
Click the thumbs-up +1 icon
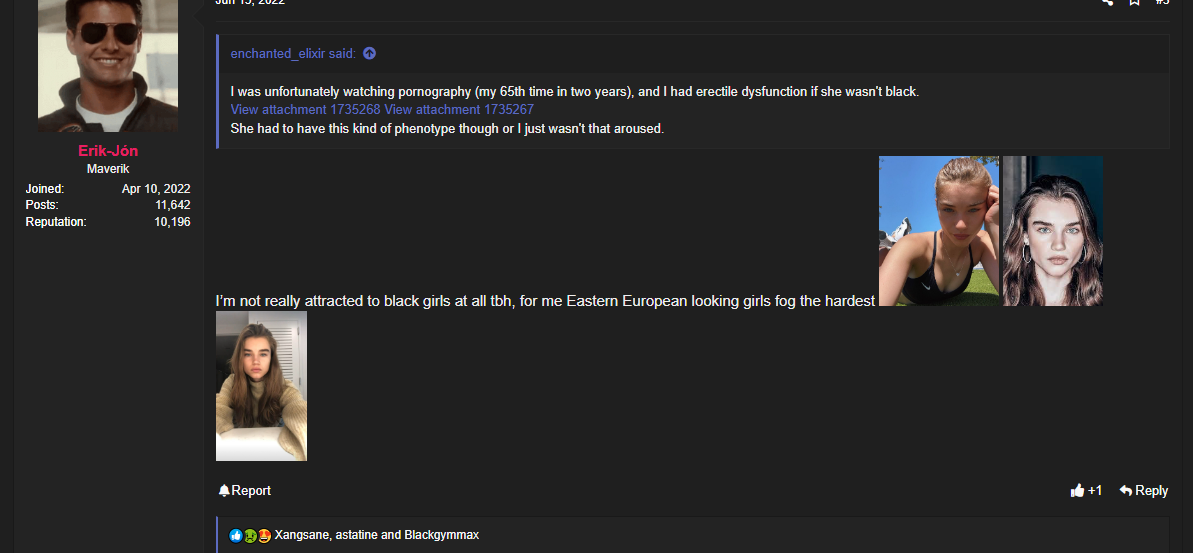pyautogui.click(x=1077, y=491)
